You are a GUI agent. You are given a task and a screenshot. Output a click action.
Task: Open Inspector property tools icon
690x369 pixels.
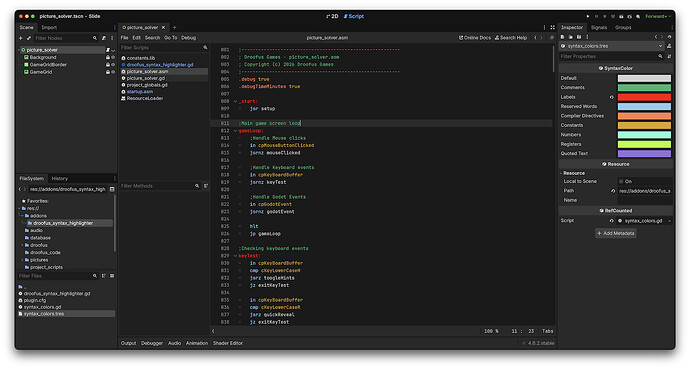pyautogui.click(x=669, y=56)
